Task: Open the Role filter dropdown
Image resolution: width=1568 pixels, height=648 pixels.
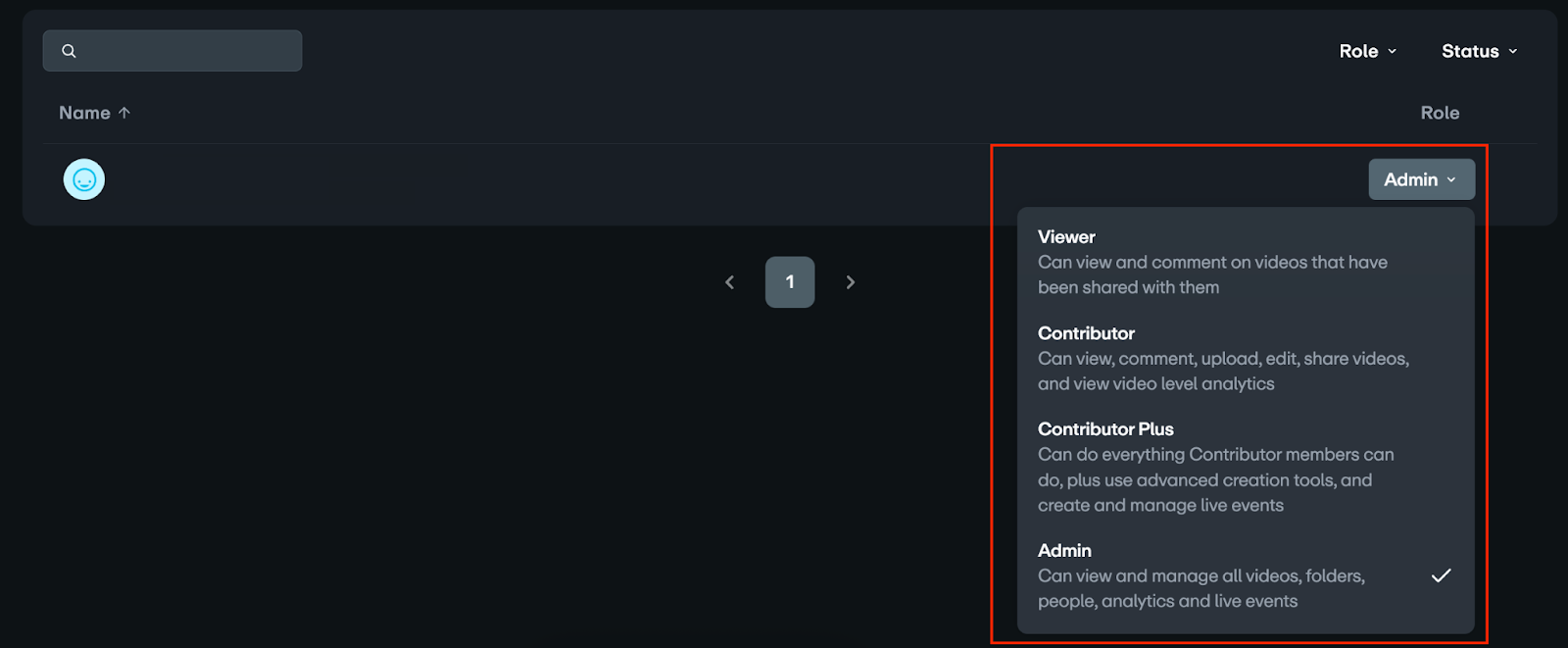Action: coord(1367,51)
